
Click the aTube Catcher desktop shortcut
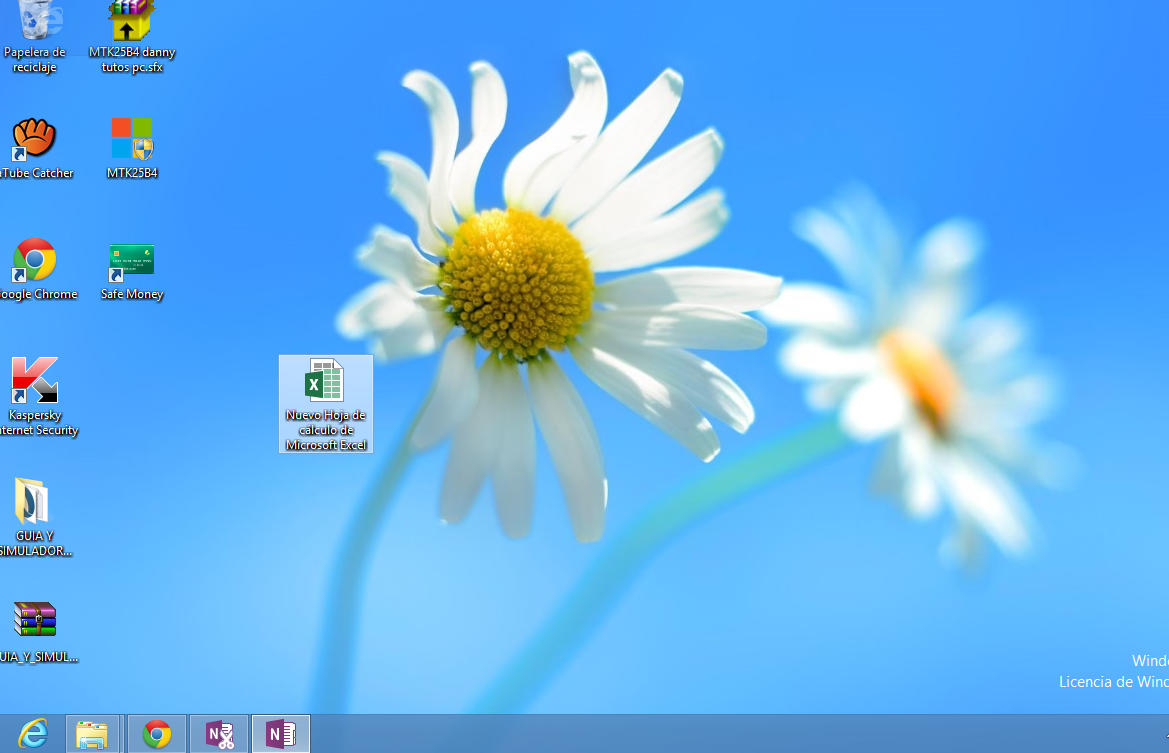pos(34,139)
